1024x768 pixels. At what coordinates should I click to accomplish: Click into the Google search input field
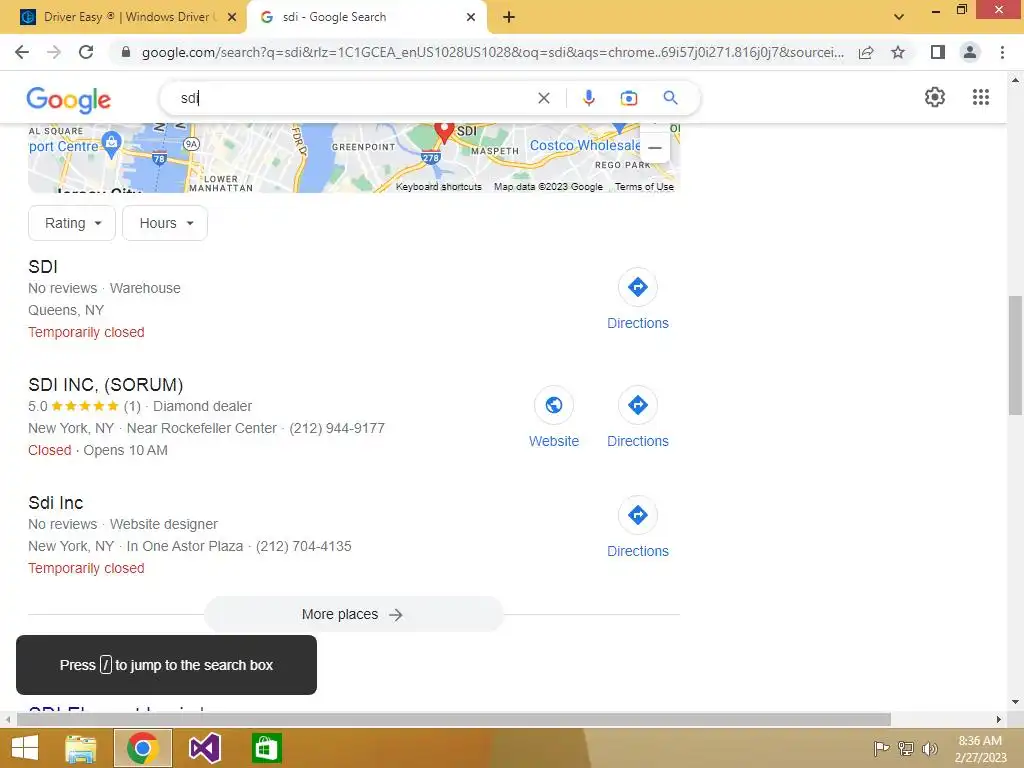353,98
